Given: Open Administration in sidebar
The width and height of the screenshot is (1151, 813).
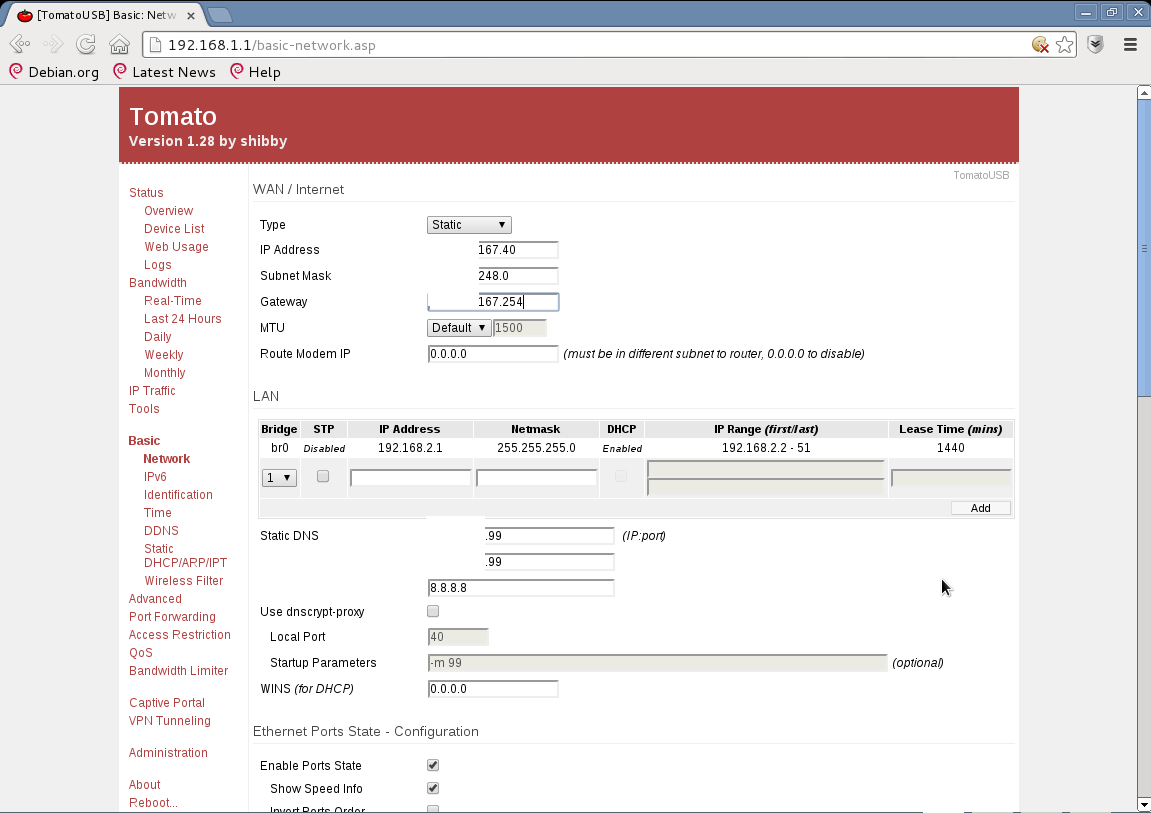Looking at the screenshot, I should (x=168, y=753).
